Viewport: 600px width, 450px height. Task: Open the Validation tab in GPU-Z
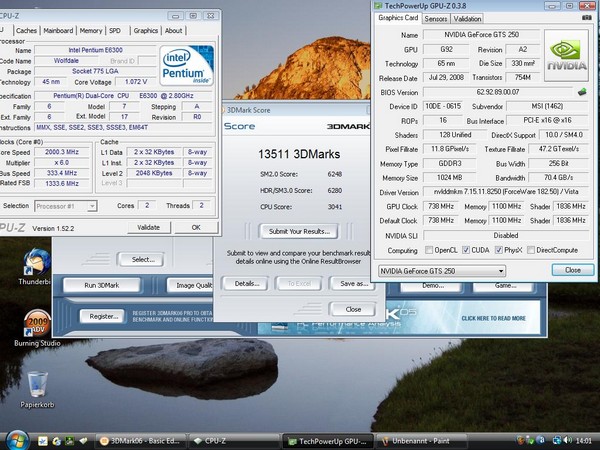467,19
